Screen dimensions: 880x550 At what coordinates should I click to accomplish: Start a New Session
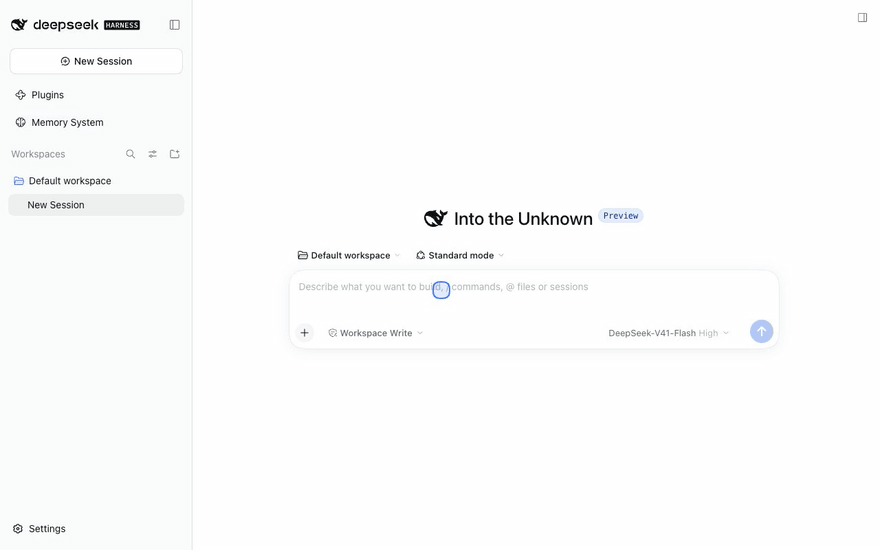click(96, 61)
